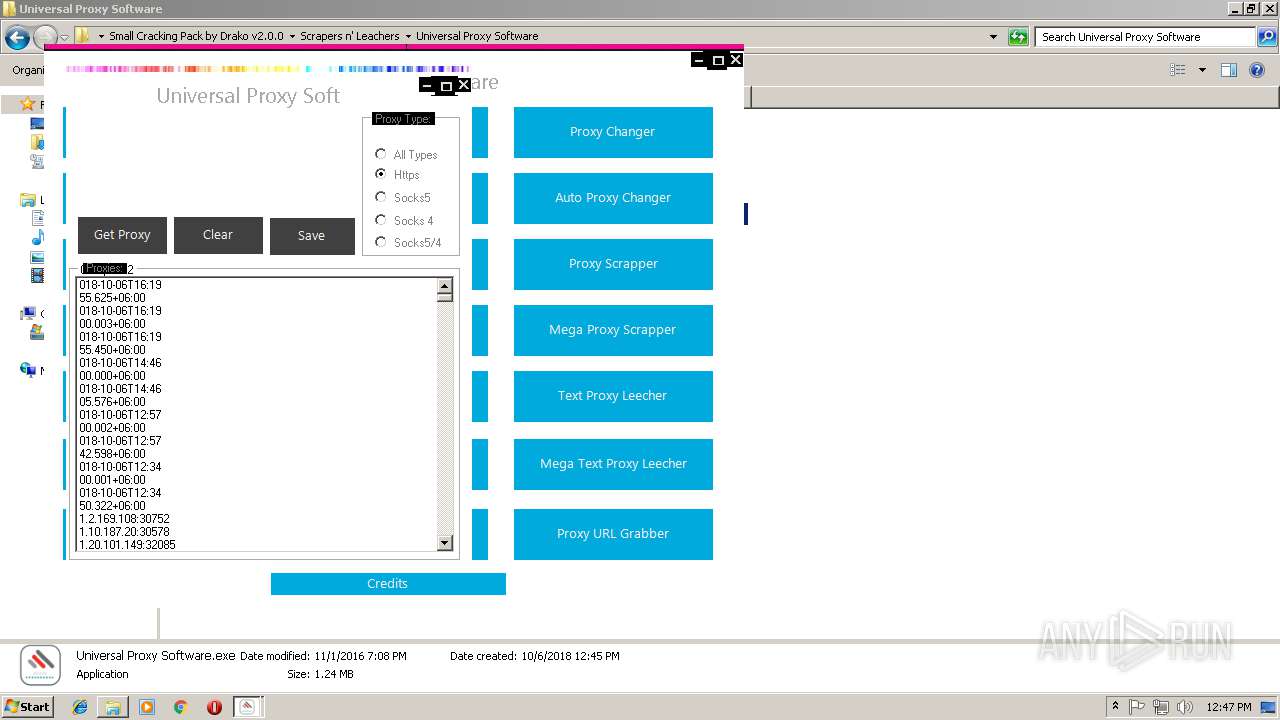Open the recent pages dropdown next to forward button

coord(64,38)
